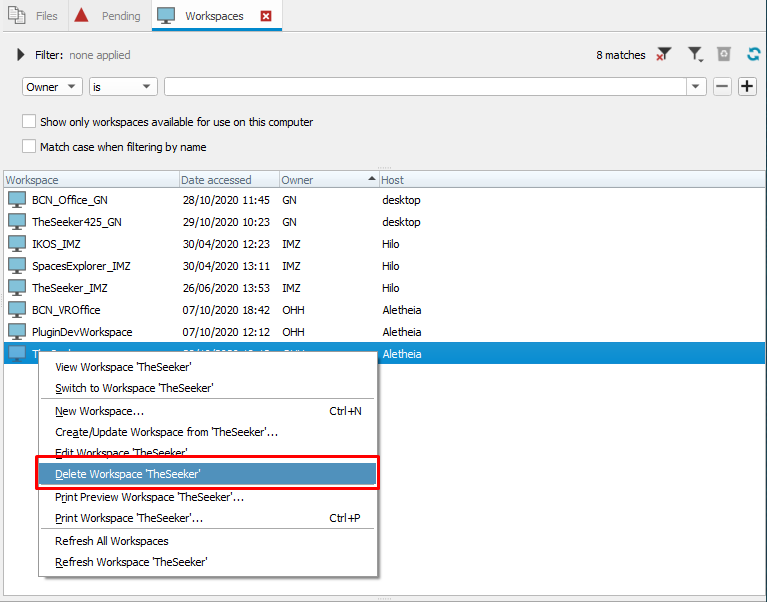Choose Edit Workspace 'TheSeeker'
Image resolution: width=767 pixels, height=602 pixels.
click(207, 452)
